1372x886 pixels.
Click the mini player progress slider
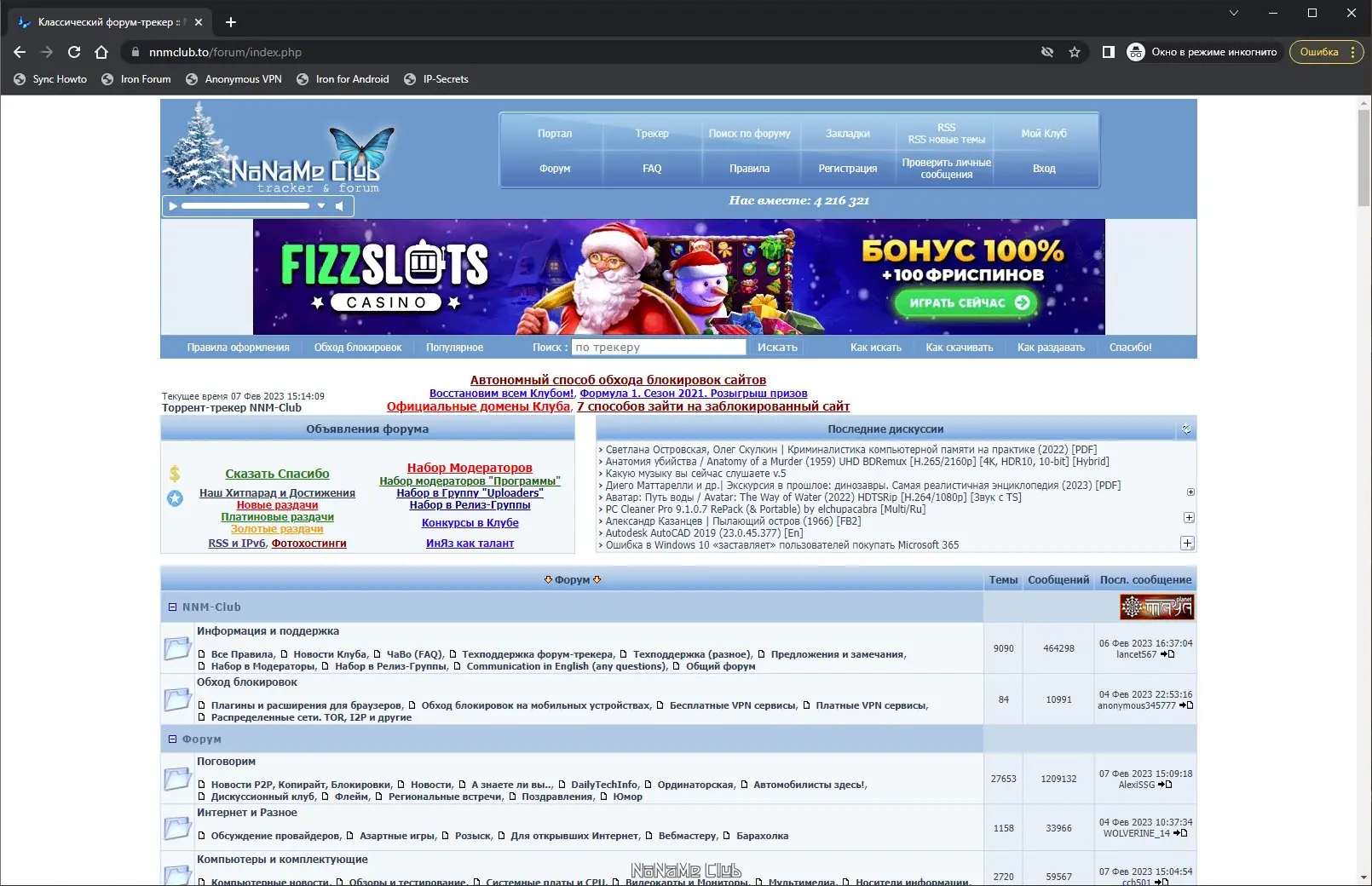point(247,205)
